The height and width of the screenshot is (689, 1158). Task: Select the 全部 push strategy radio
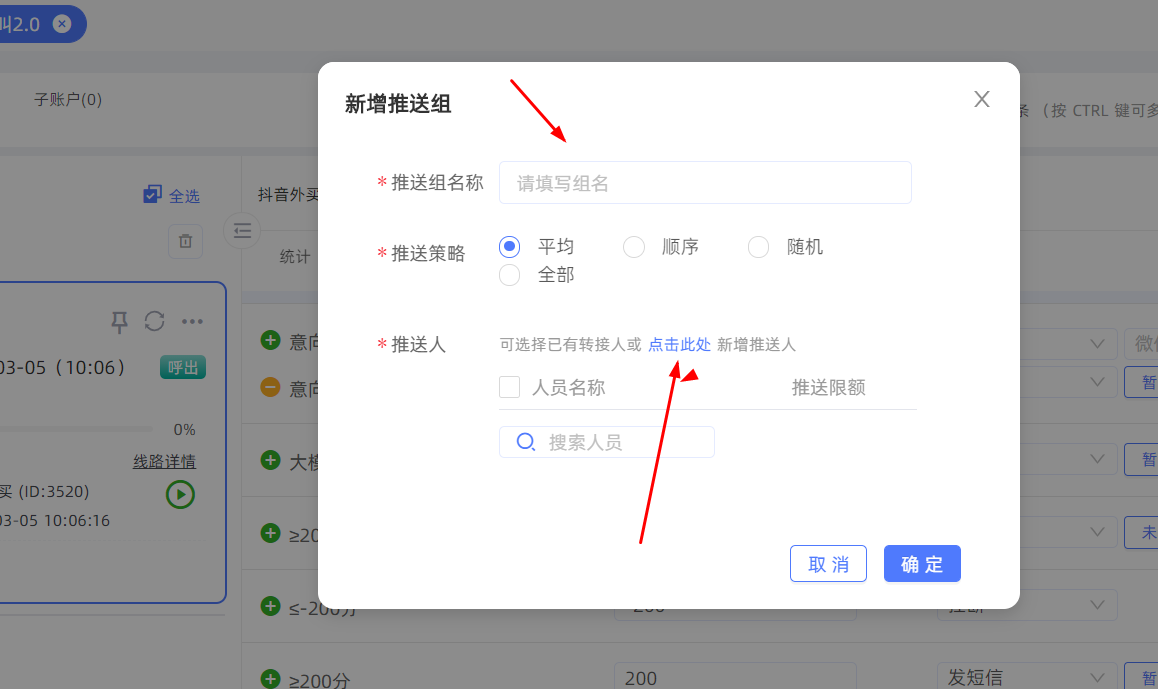click(x=510, y=275)
